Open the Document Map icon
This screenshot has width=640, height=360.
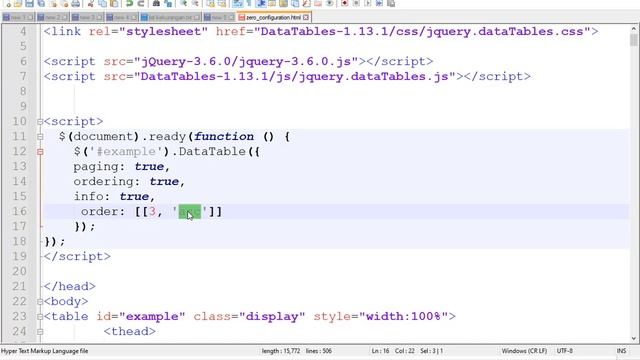click(x=283, y=4)
